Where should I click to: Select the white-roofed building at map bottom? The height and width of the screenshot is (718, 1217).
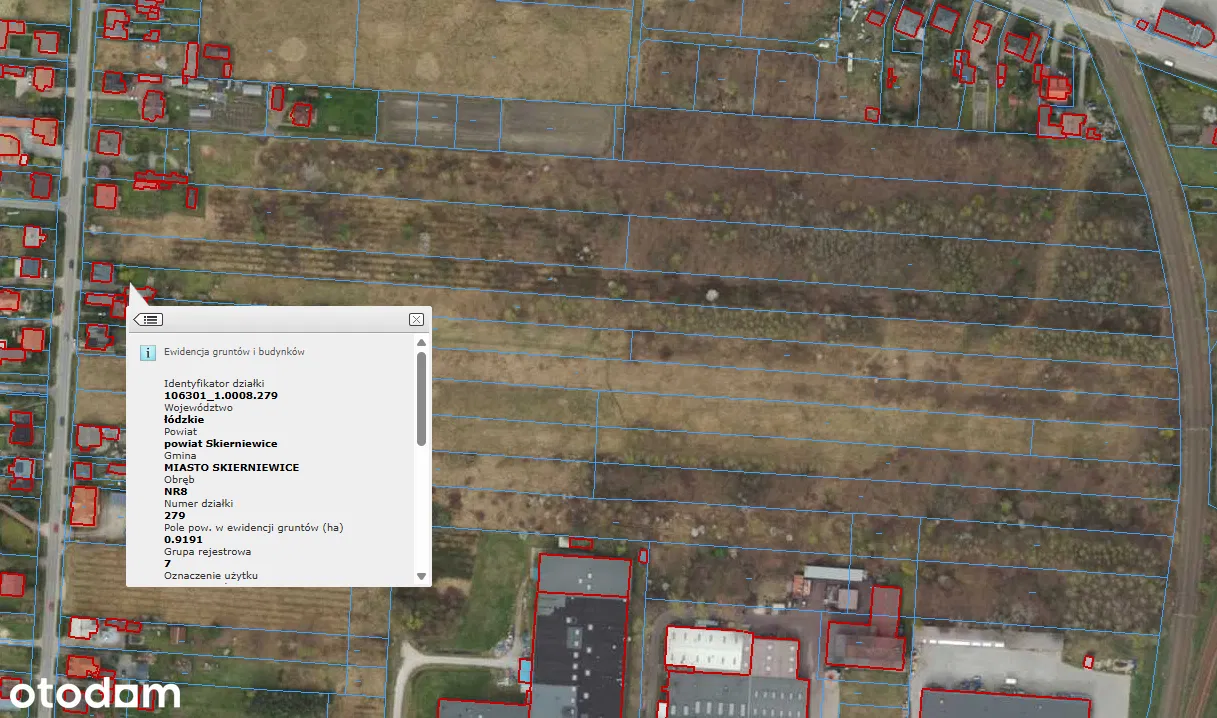(708, 650)
